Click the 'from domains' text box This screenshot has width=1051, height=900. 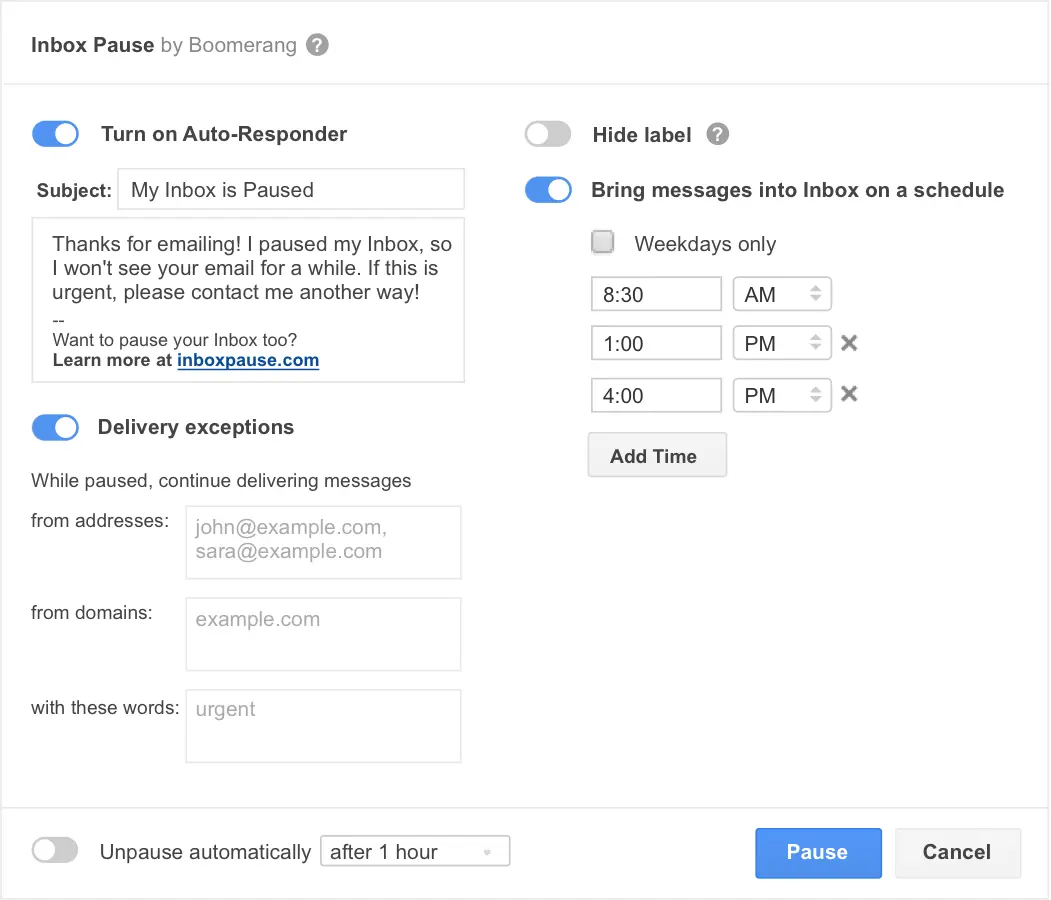coord(323,634)
